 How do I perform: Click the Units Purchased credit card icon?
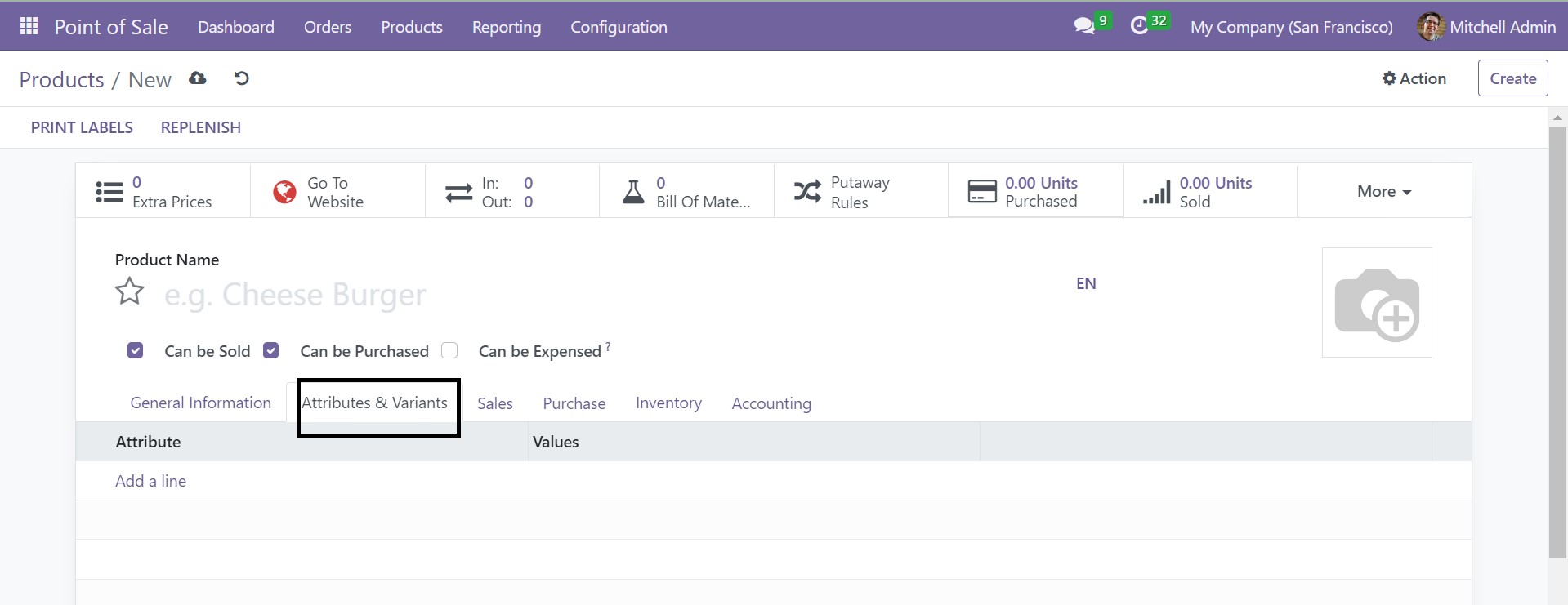pos(982,192)
